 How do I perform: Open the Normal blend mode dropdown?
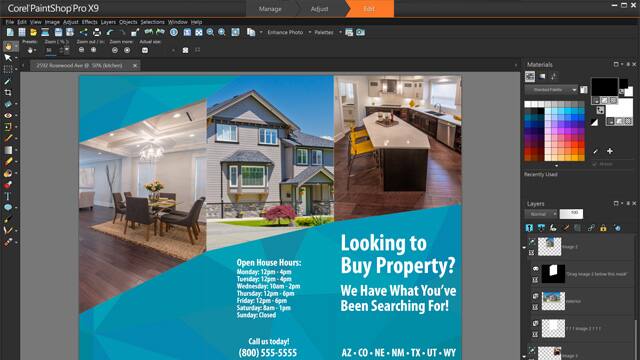point(541,214)
